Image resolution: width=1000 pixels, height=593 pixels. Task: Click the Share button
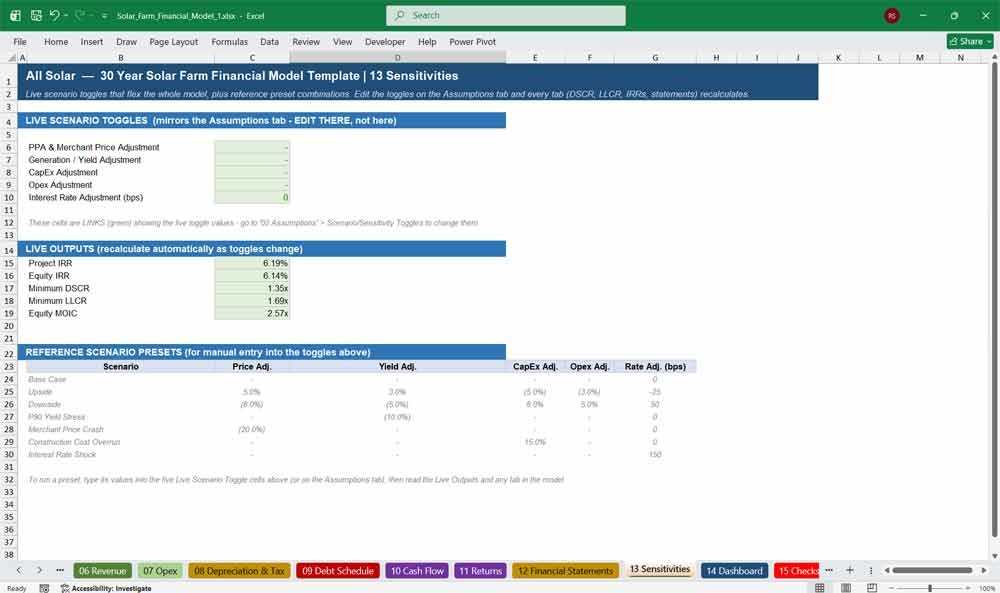point(970,41)
